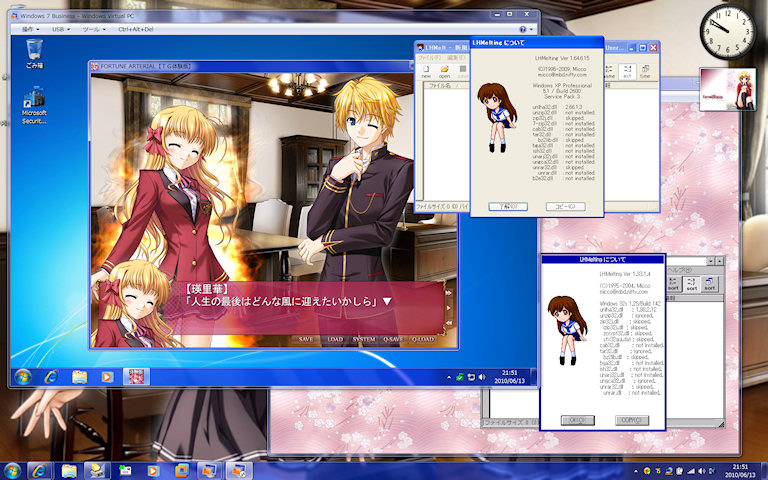Click the first 'sort' toolbar button in the lower LHMelt window
This screenshot has height=480, width=768.
[x=674, y=284]
